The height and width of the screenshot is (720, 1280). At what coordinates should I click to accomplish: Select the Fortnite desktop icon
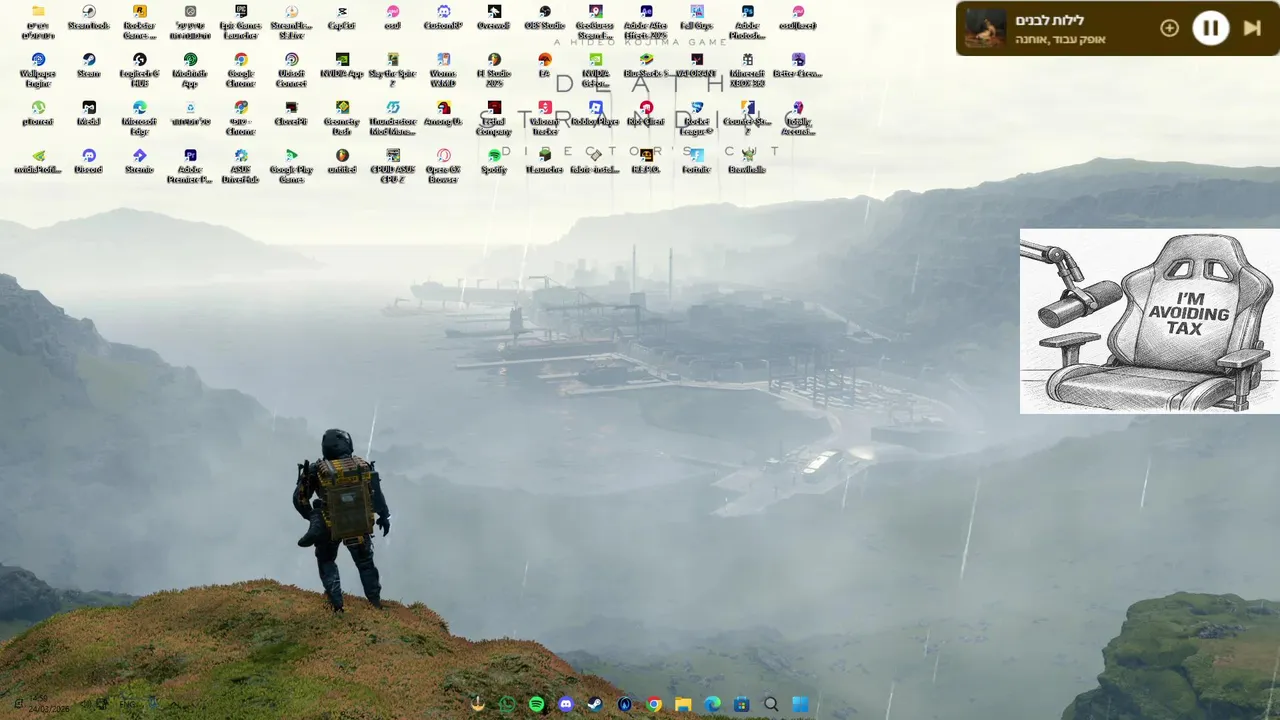coord(697,162)
